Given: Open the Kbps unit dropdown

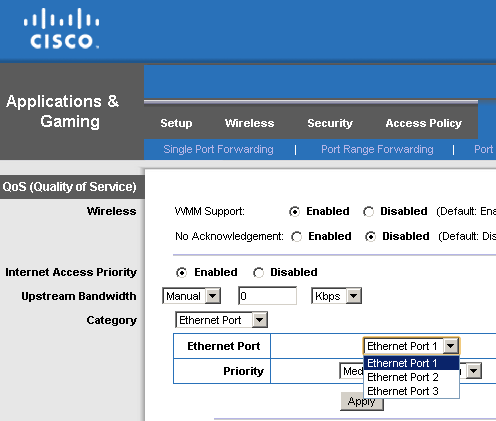Looking at the screenshot, I should [336, 296].
